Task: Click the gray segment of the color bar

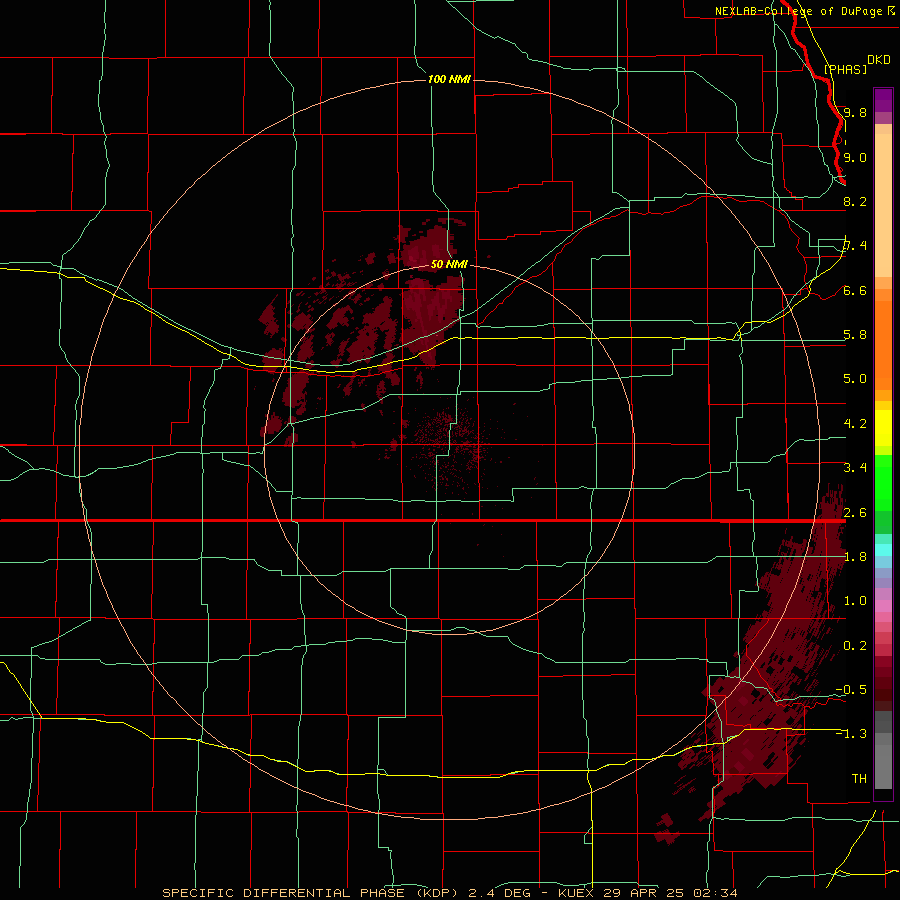Action: point(883,751)
